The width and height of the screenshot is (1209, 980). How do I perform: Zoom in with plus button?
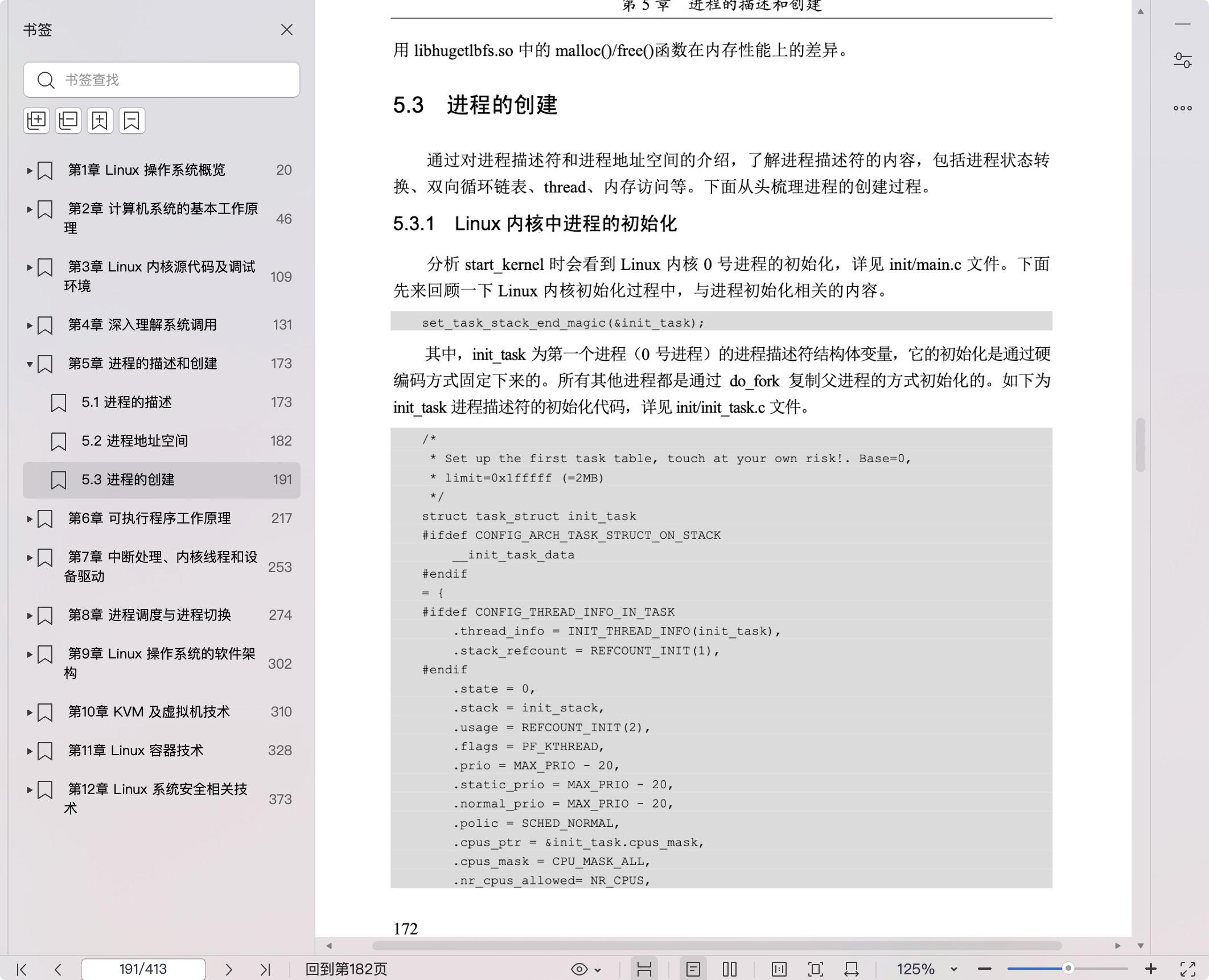(1150, 969)
